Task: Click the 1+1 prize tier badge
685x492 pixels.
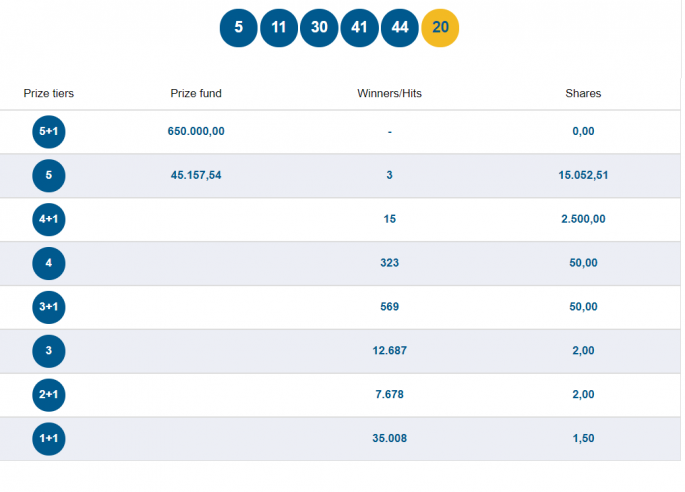Action: [x=49, y=439]
